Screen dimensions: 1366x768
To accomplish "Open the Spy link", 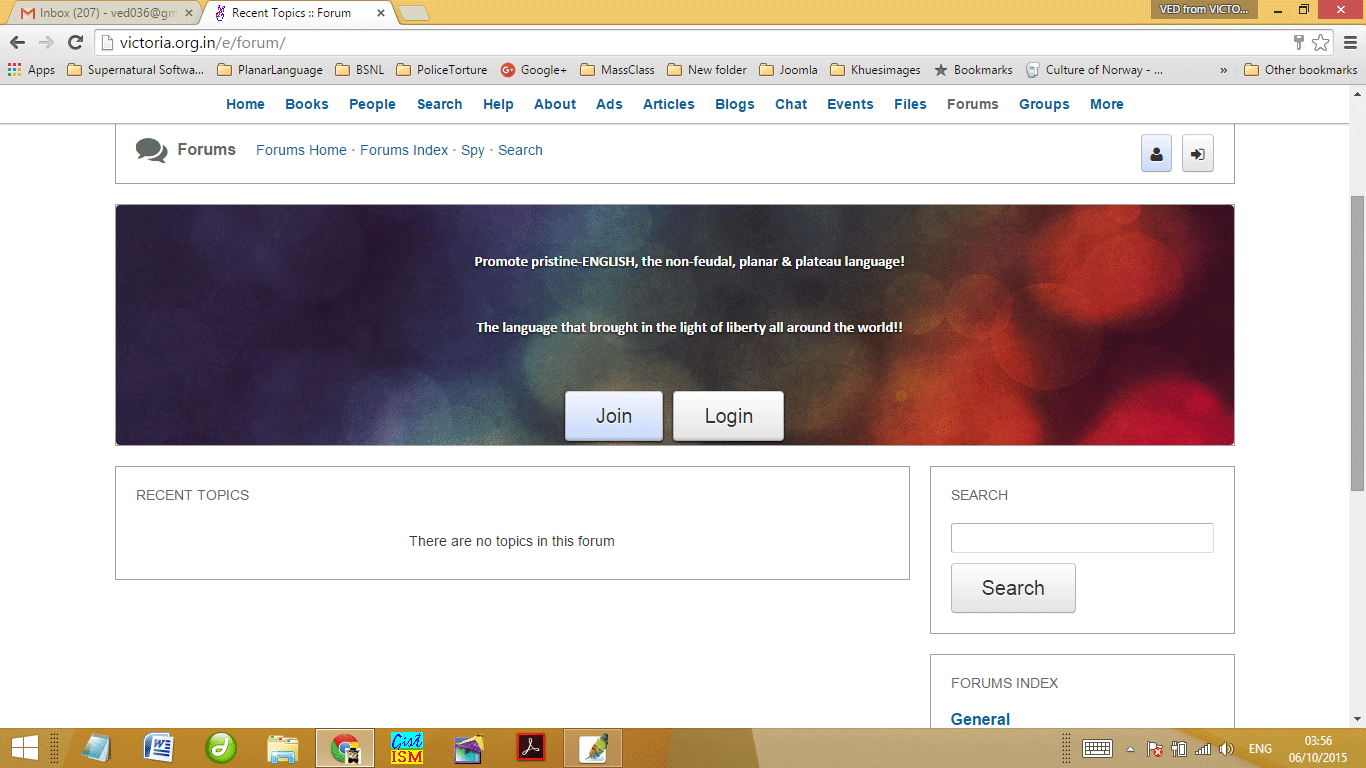I will pos(473,150).
